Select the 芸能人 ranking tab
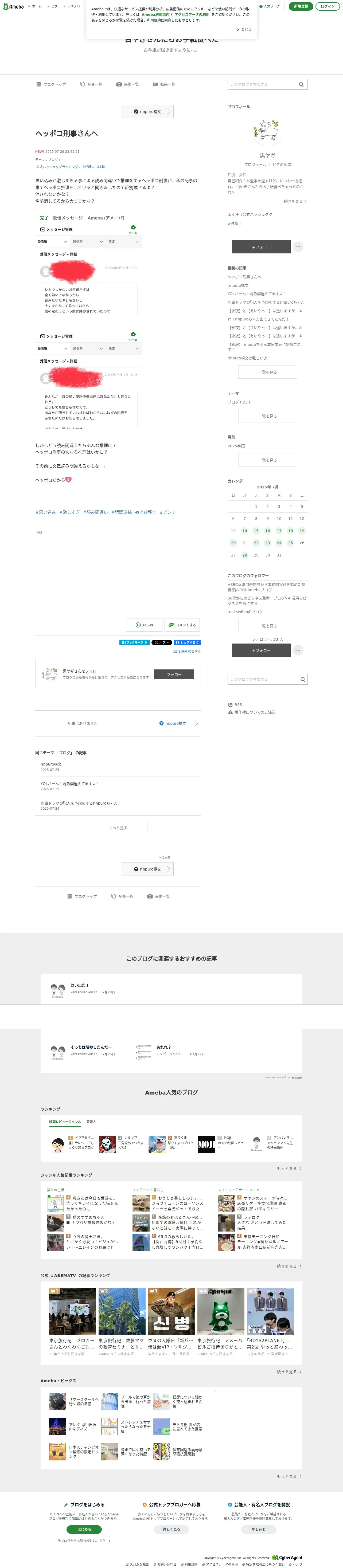This screenshot has height=1568, width=343. 91,1121
